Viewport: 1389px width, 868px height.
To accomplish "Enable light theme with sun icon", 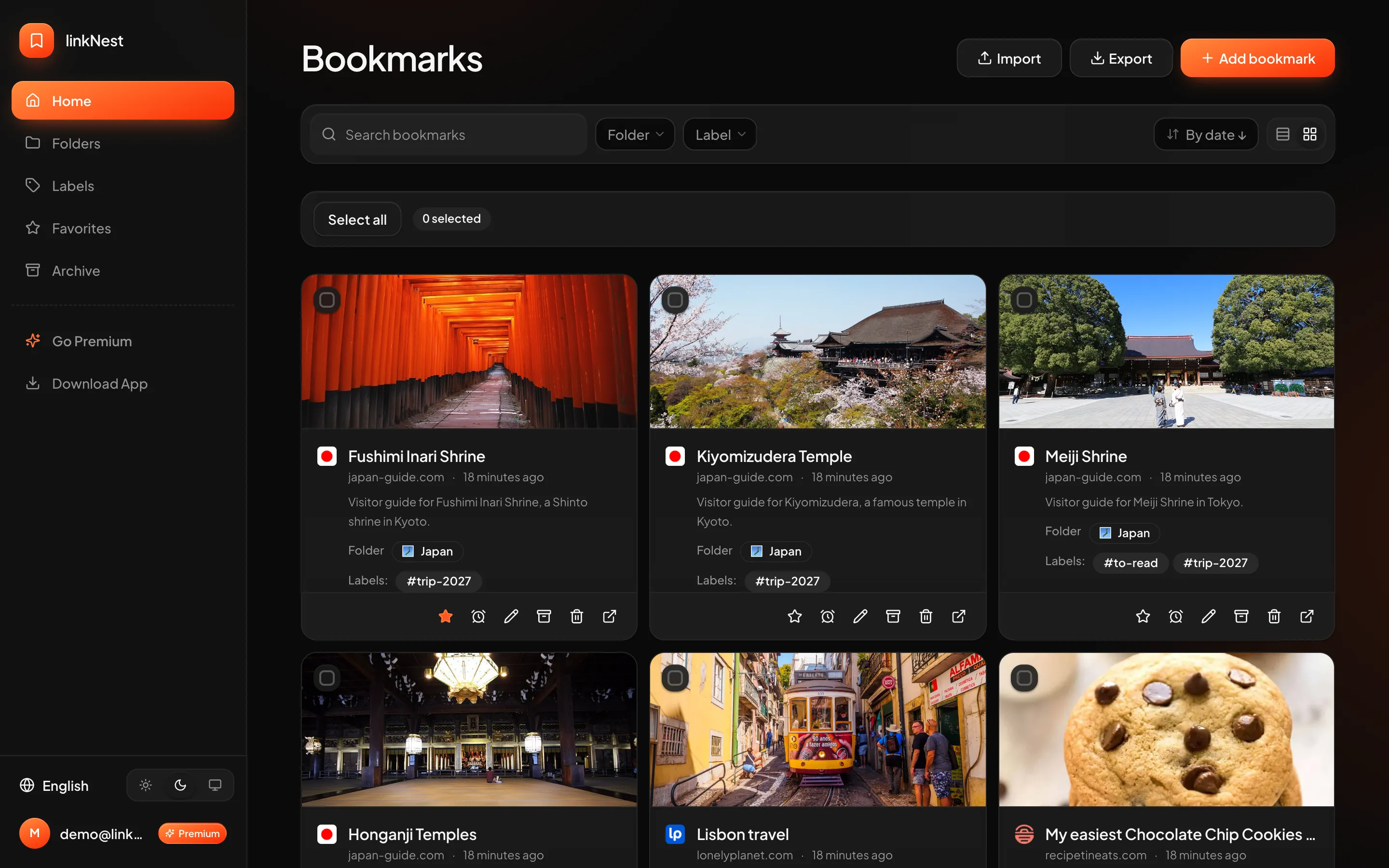I will (x=146, y=785).
